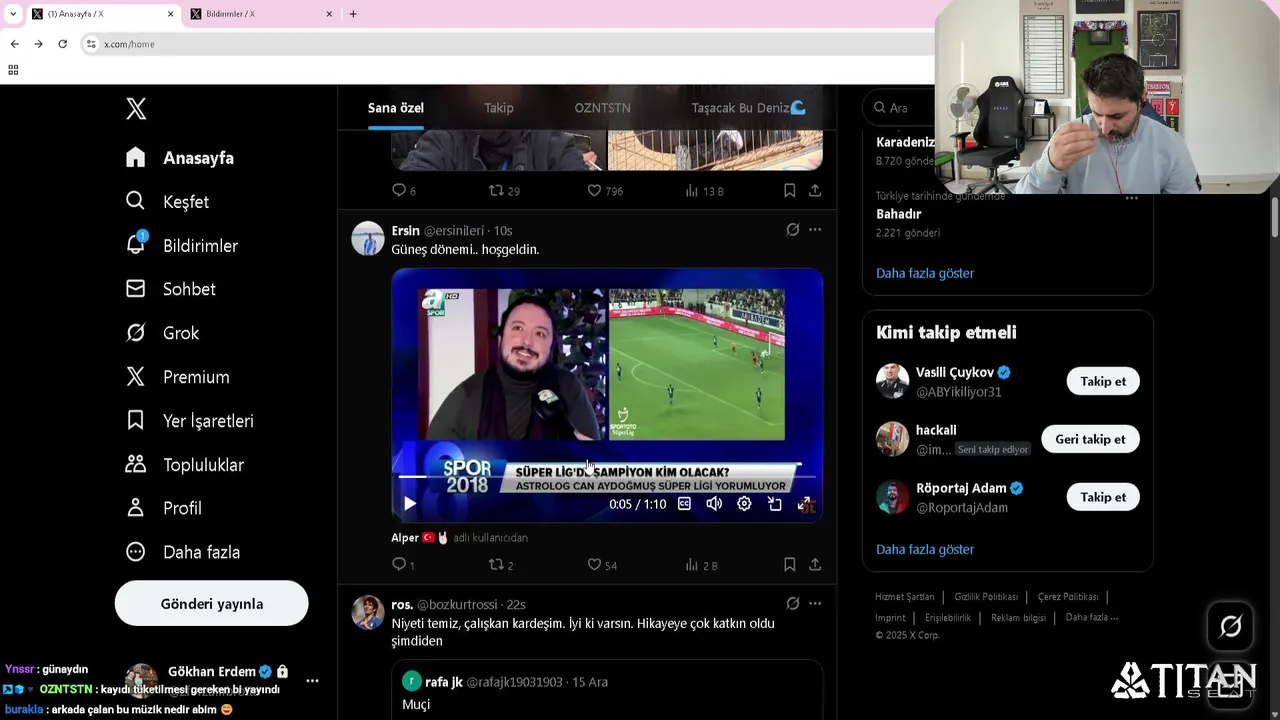Follow Röportaj Adam
Screen dimensions: 1280x720
(x=1103, y=497)
